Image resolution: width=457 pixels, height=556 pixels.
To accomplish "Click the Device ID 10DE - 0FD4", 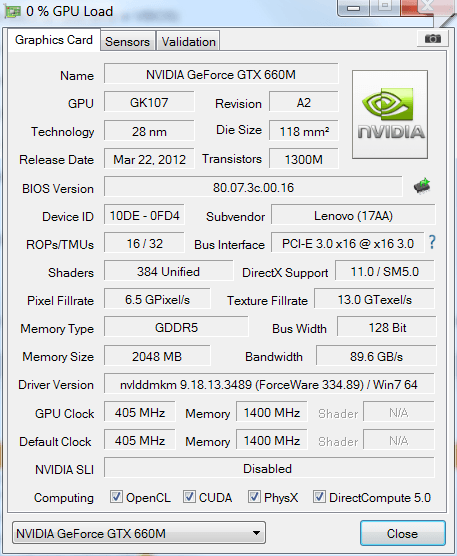I will (144, 215).
